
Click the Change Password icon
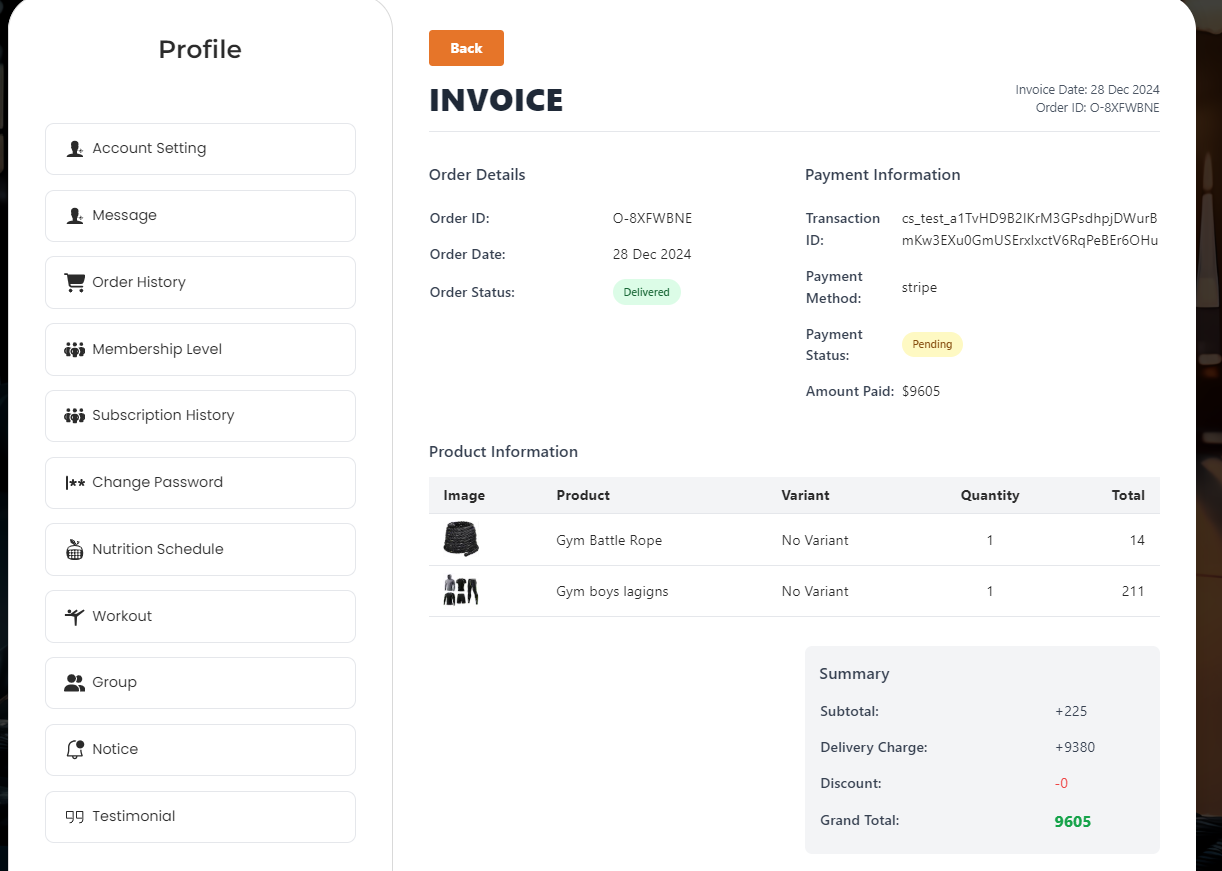click(x=75, y=483)
